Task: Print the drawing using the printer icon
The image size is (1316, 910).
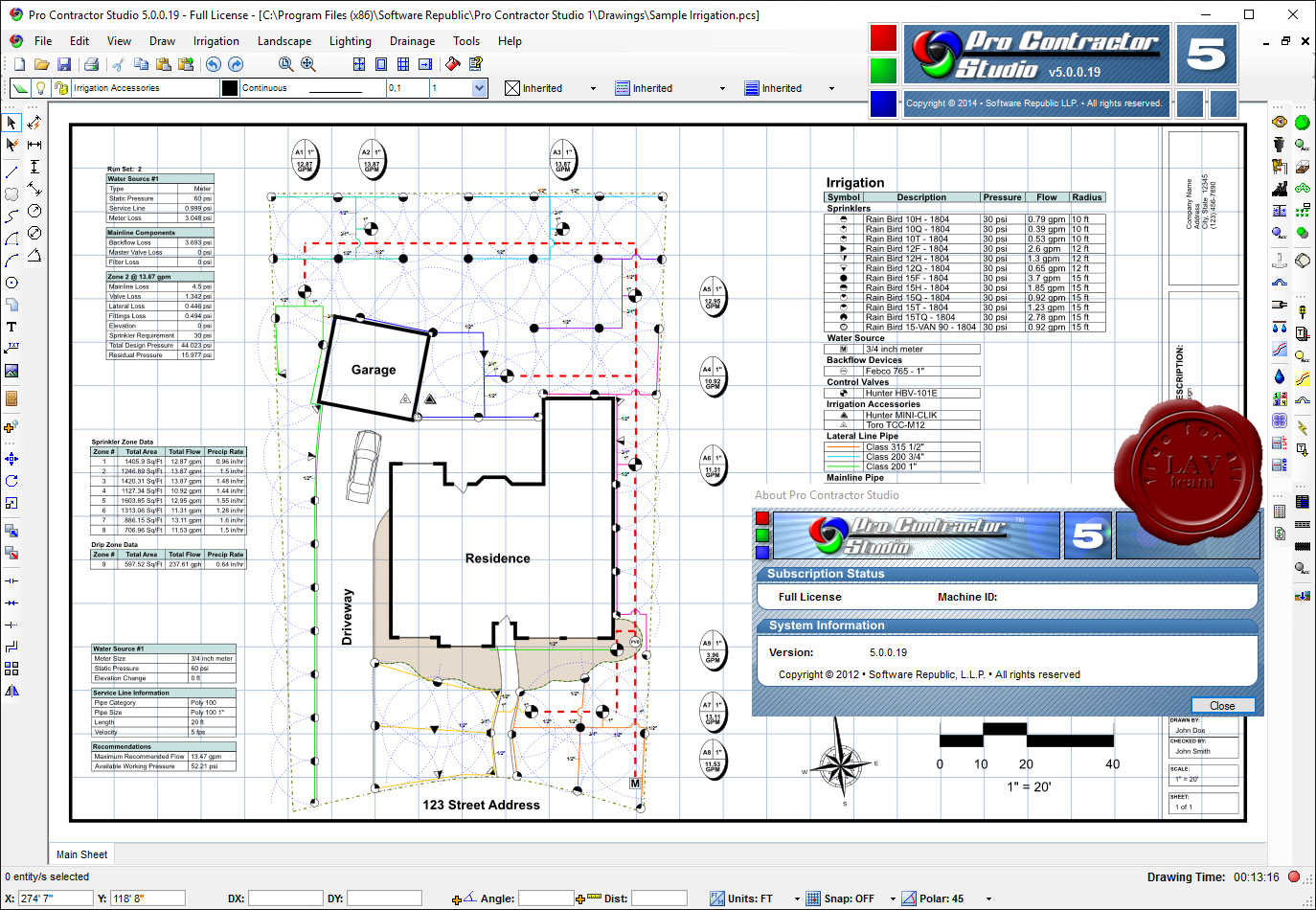Action: tap(91, 64)
